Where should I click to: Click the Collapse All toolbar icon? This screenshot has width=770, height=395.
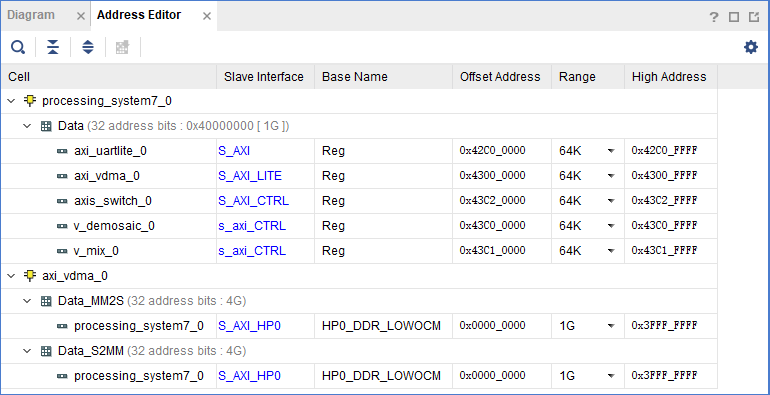pos(53,47)
